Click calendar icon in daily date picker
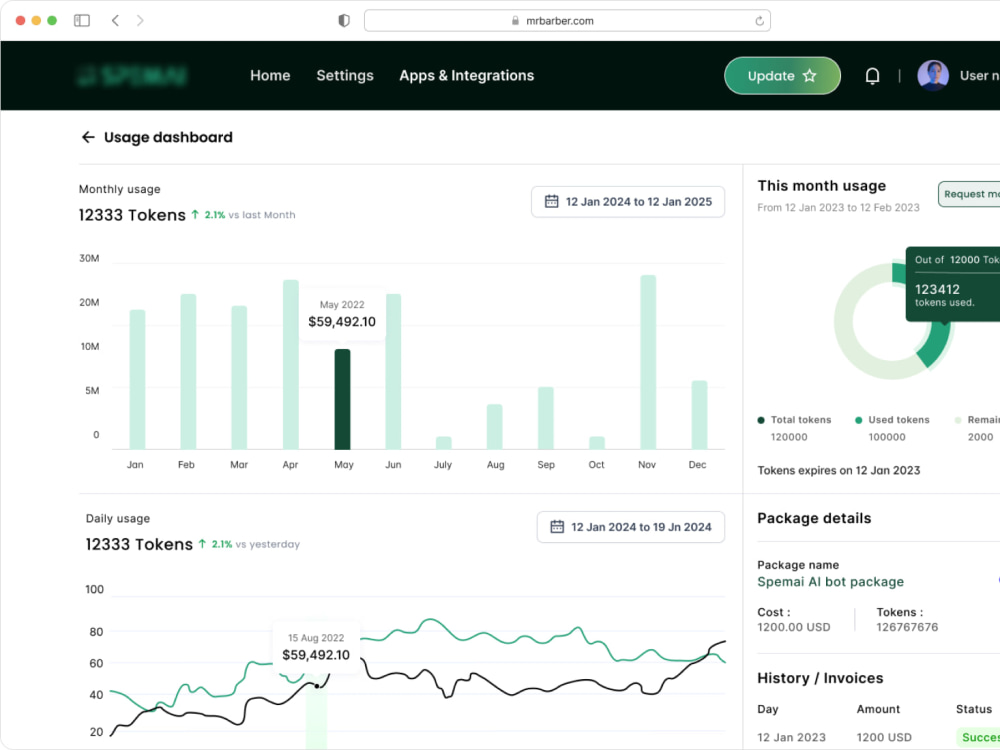Image resolution: width=1000 pixels, height=750 pixels. click(x=557, y=527)
